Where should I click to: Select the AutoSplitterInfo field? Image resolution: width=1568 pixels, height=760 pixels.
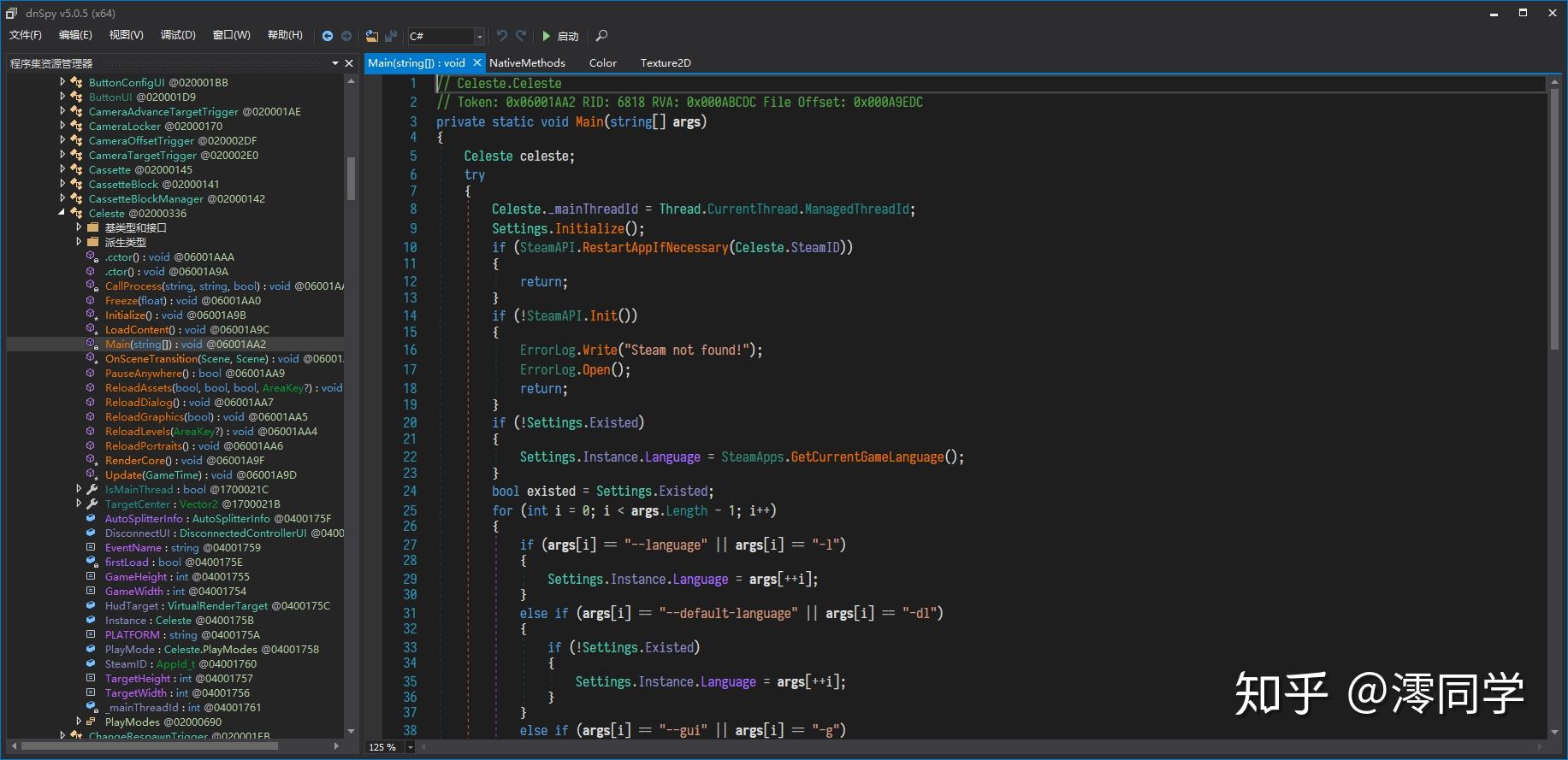coord(218,518)
